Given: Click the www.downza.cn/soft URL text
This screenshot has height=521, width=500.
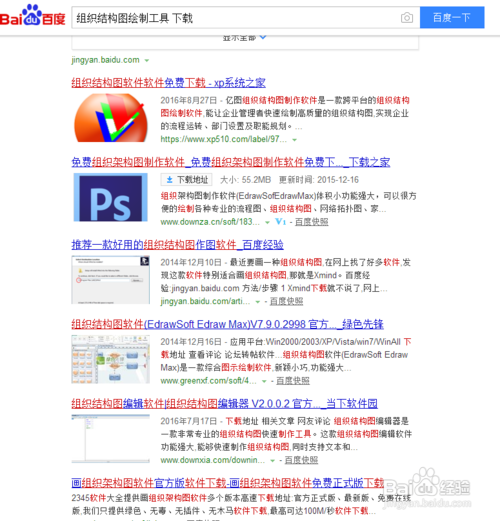Looking at the screenshot, I should pyautogui.click(x=210, y=222).
